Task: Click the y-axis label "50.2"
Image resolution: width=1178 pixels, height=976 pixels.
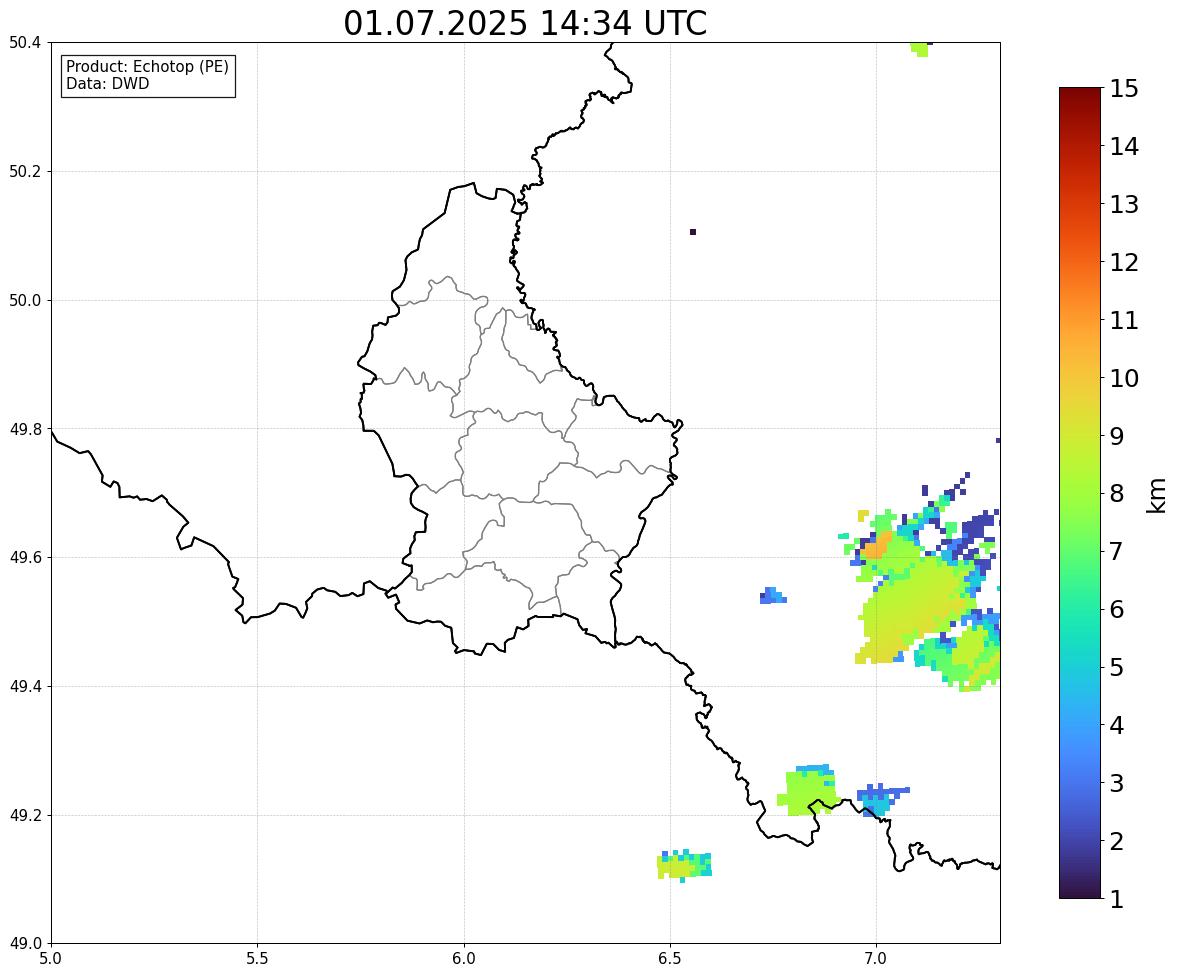Action: (x=23, y=171)
